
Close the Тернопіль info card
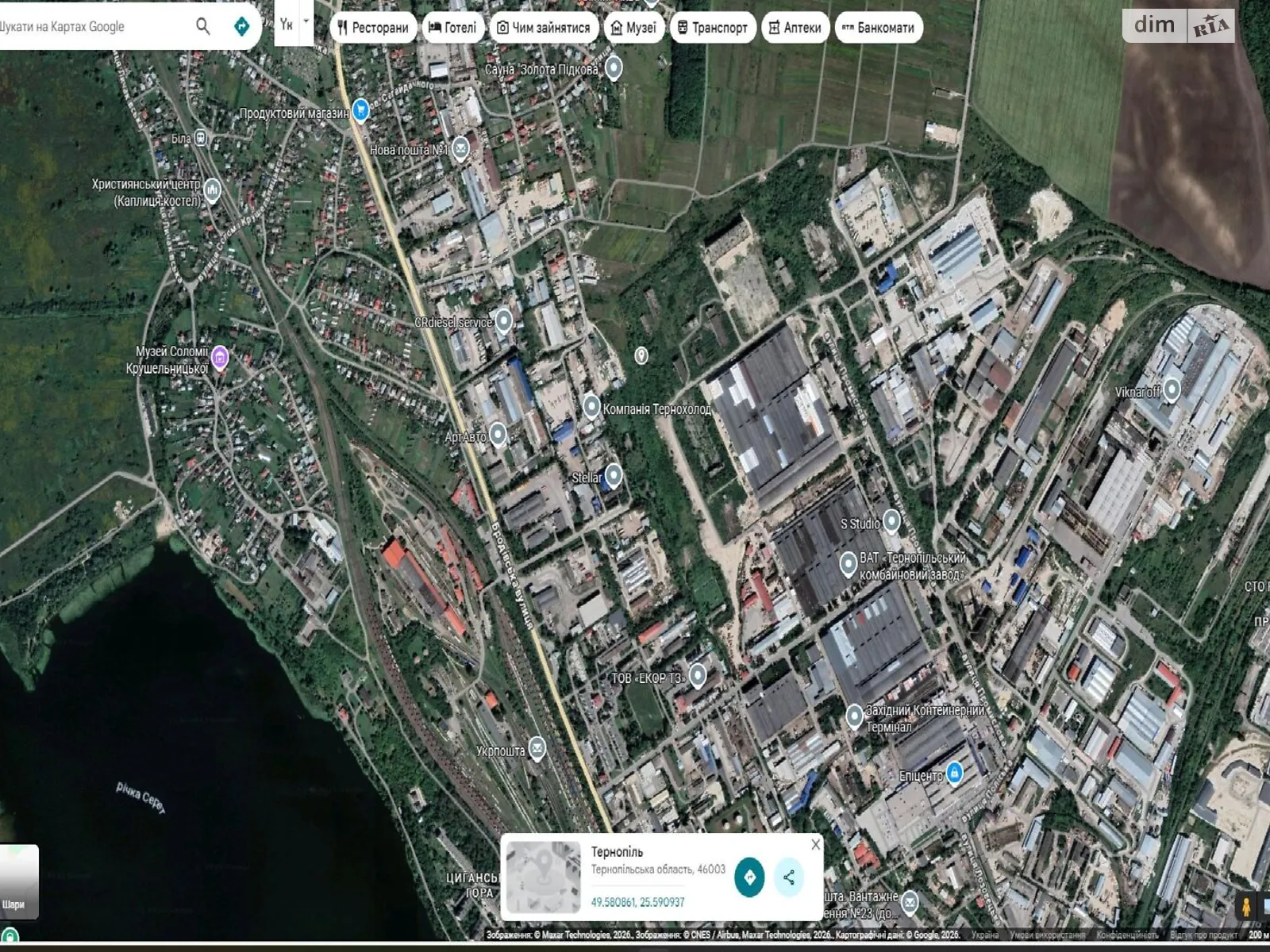(x=815, y=845)
